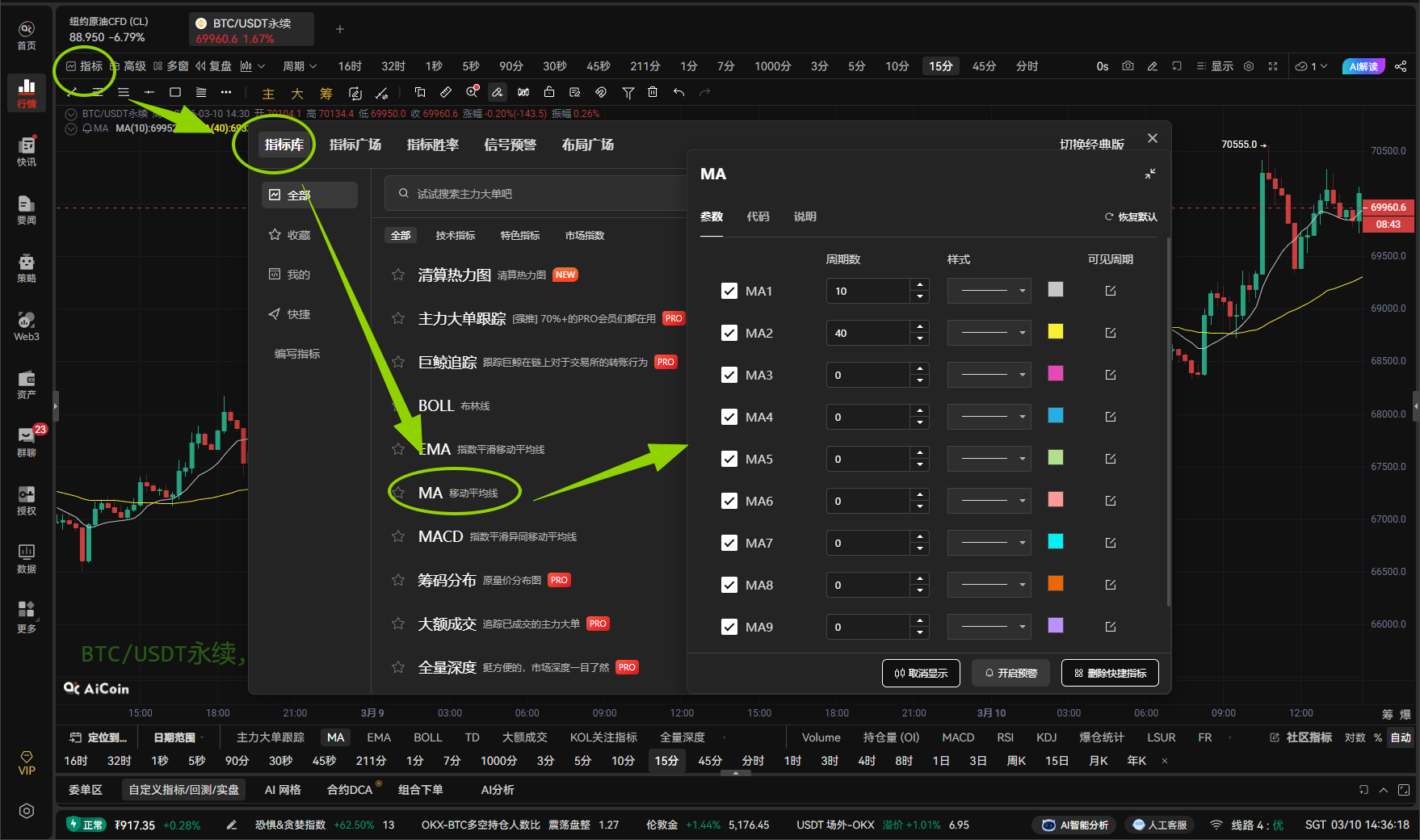The width and height of the screenshot is (1420, 840).
Task: Open chart settings with the gear icon
Action: coord(1249,66)
